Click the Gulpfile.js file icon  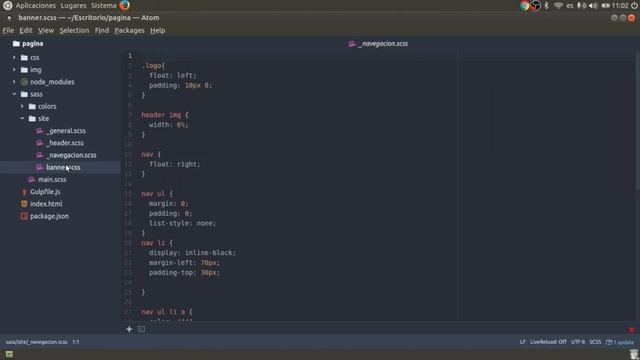(x=24, y=191)
